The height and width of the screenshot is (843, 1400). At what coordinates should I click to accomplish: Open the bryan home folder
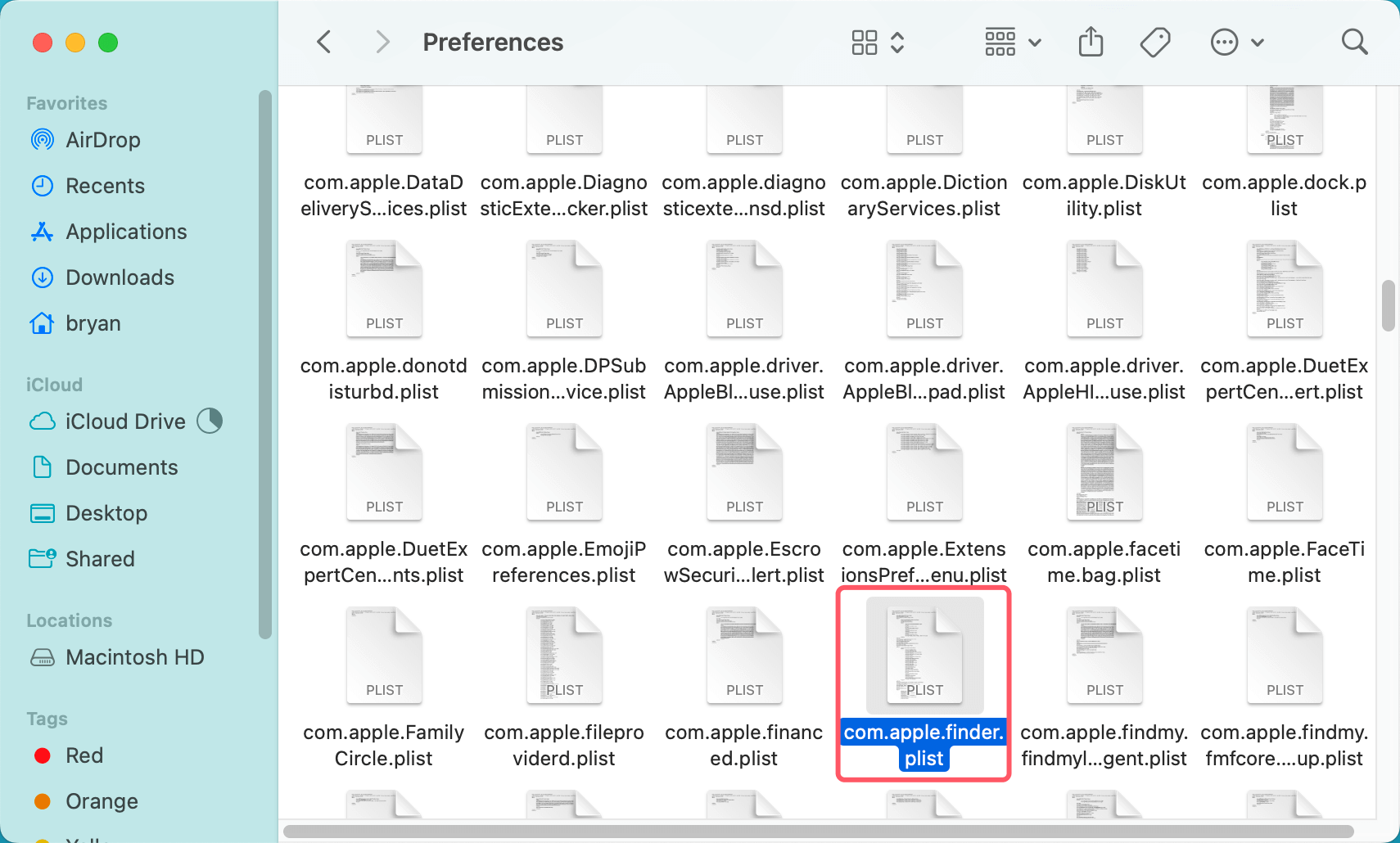[x=93, y=323]
